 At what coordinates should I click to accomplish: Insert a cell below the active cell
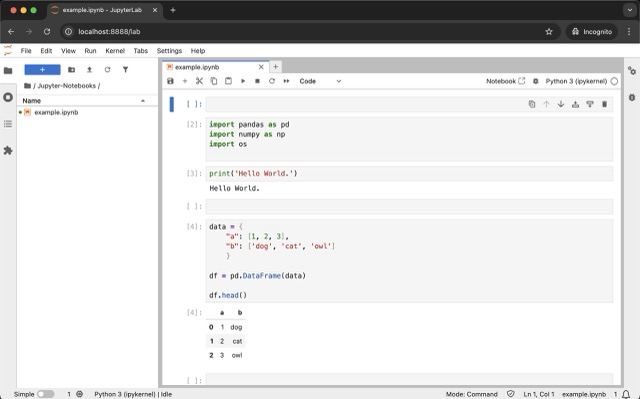pos(590,104)
